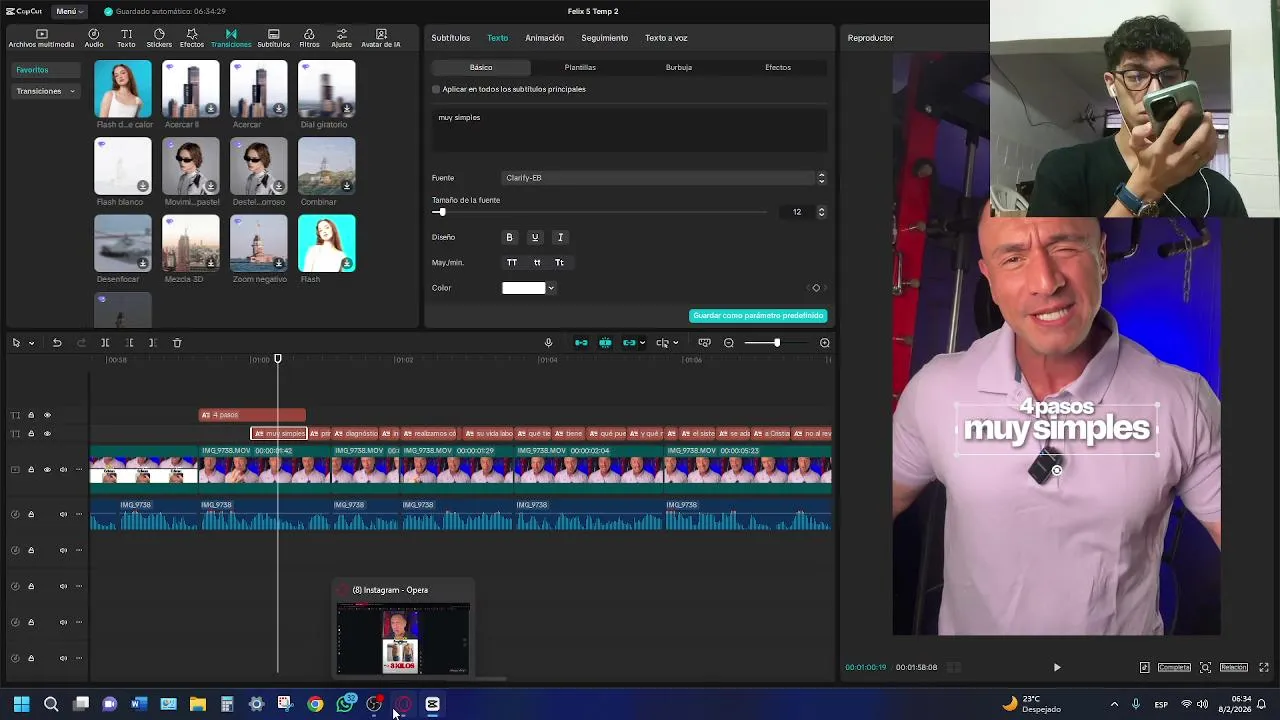
Task: Apply italic text style
Action: (560, 237)
